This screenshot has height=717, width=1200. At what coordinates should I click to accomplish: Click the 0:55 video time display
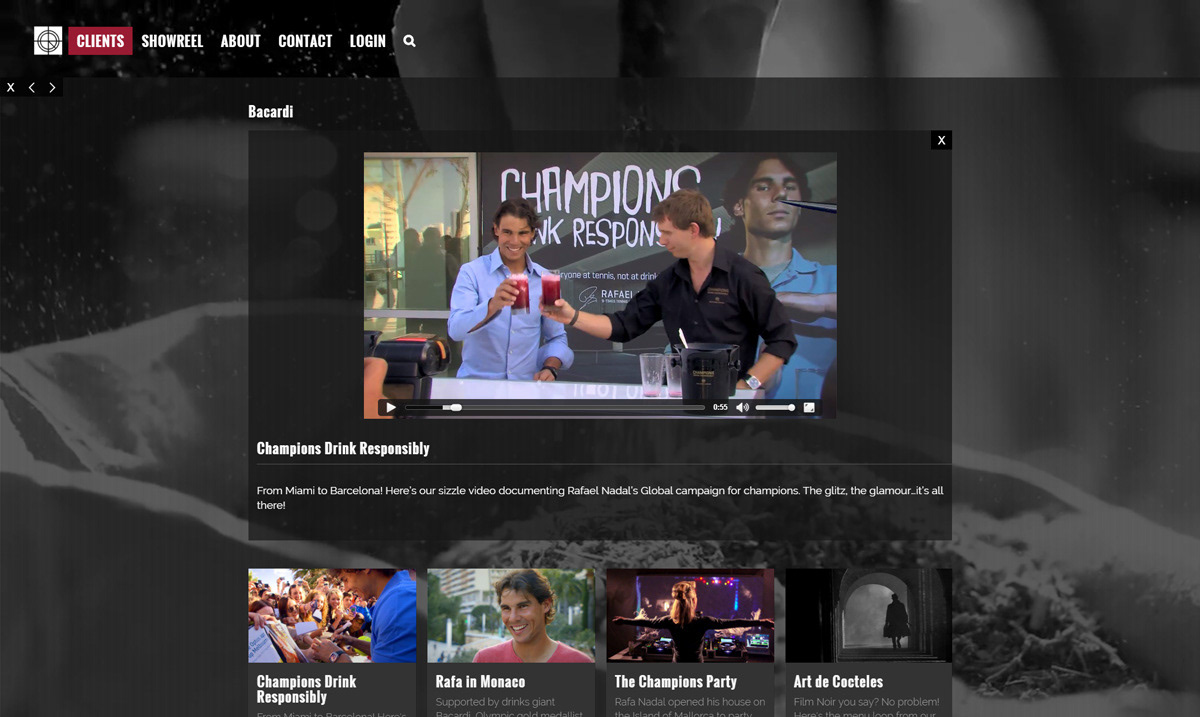coord(720,407)
